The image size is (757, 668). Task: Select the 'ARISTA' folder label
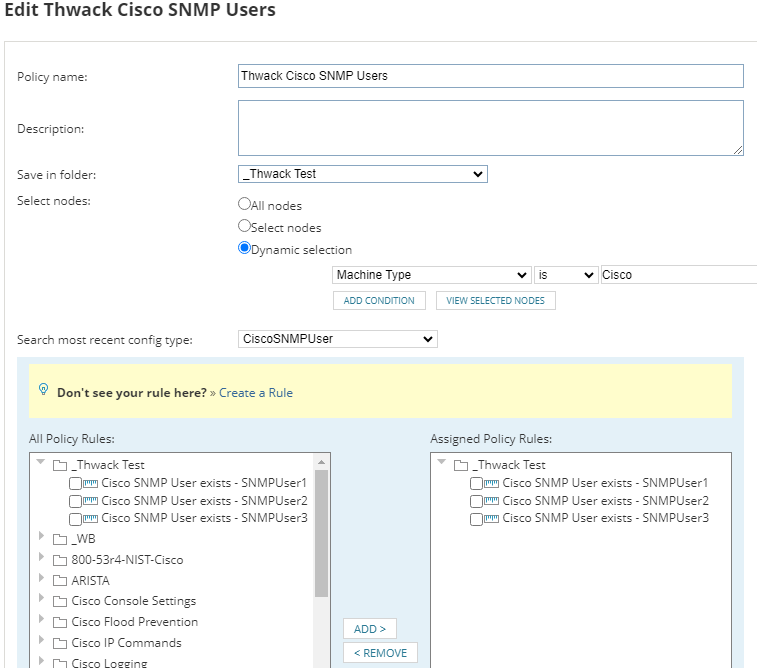click(x=91, y=581)
